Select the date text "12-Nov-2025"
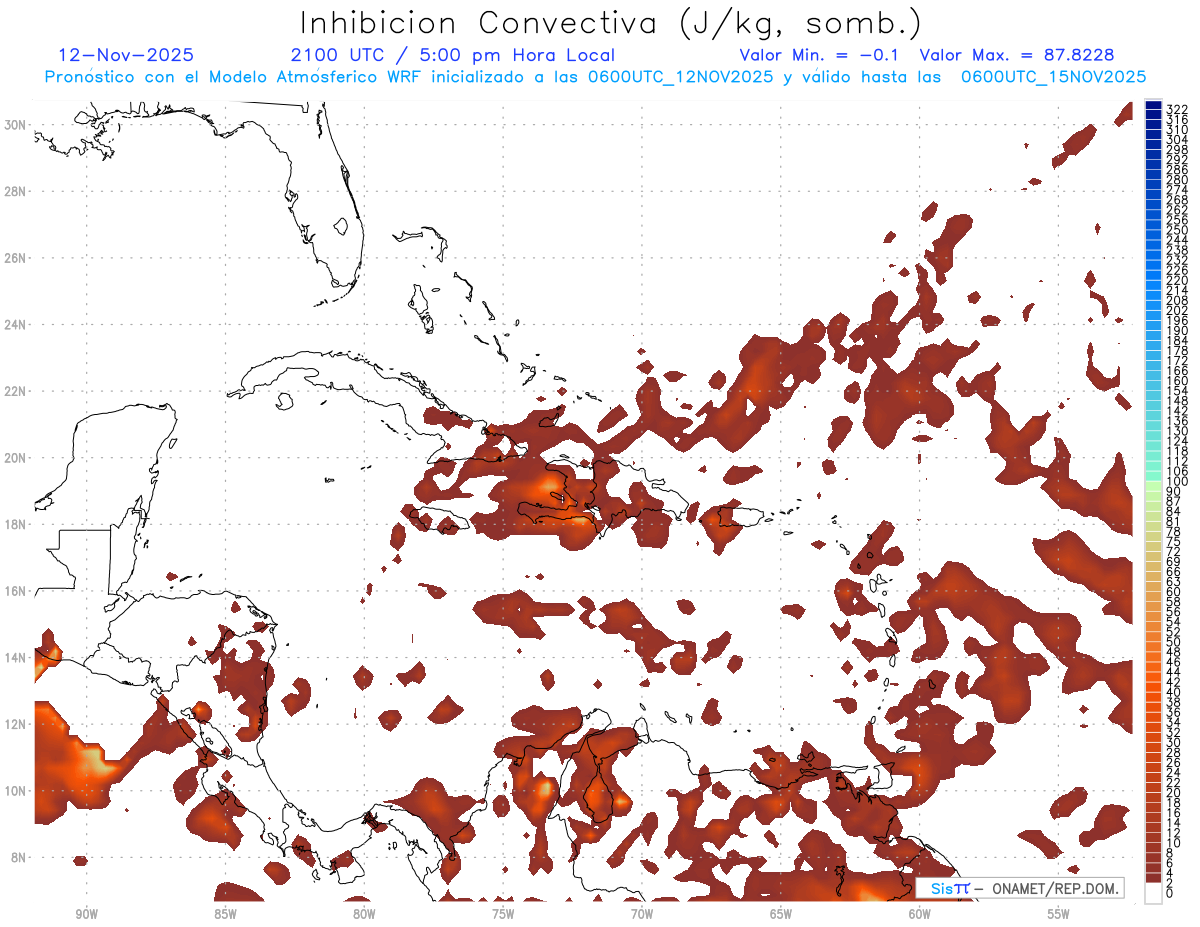 tap(126, 55)
